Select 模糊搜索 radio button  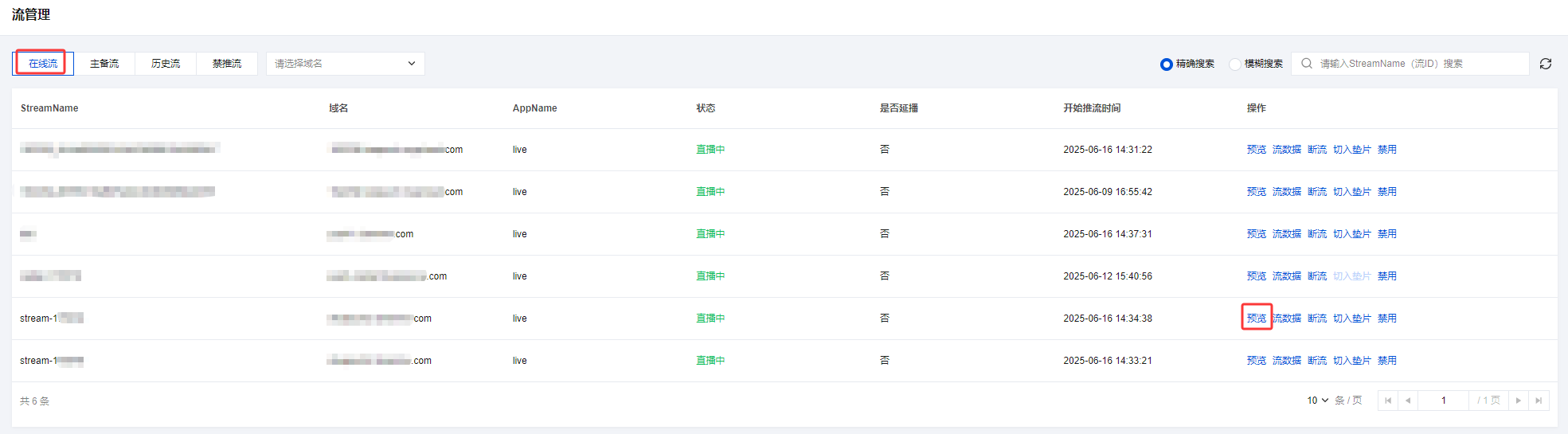pos(1235,65)
